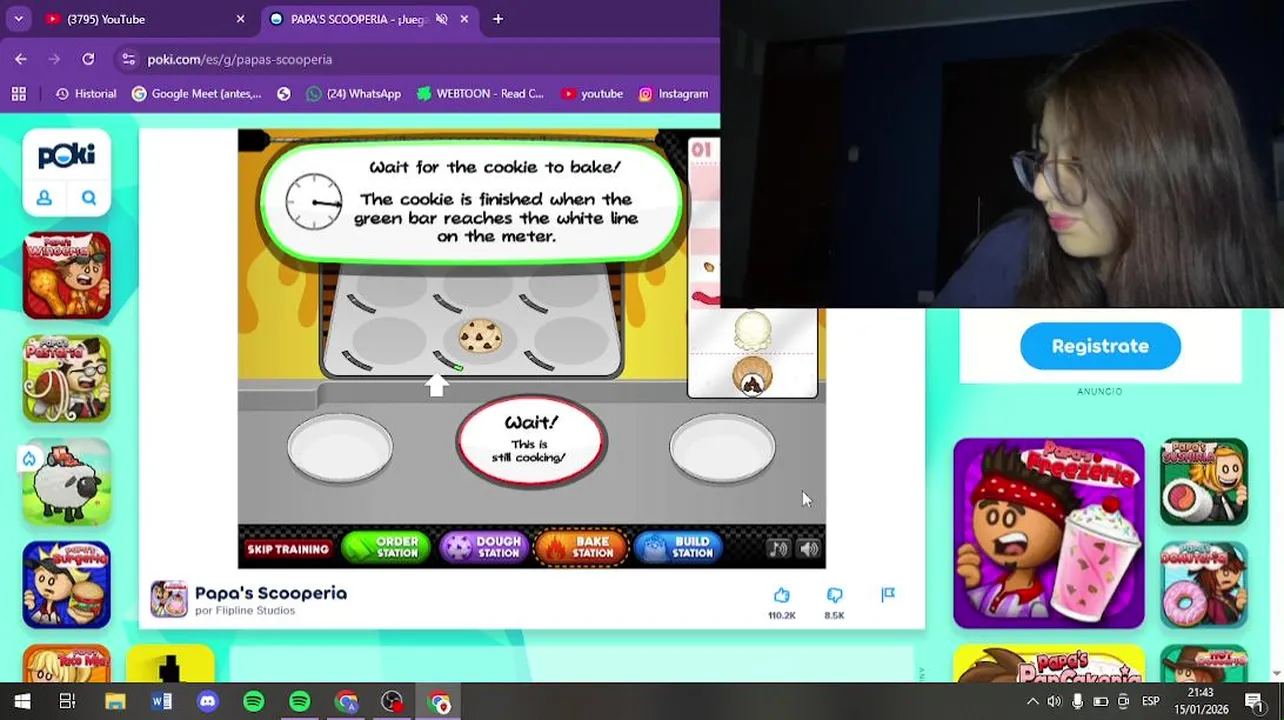The height and width of the screenshot is (720, 1284).
Task: Open File Explorer from taskbar
Action: [115, 701]
